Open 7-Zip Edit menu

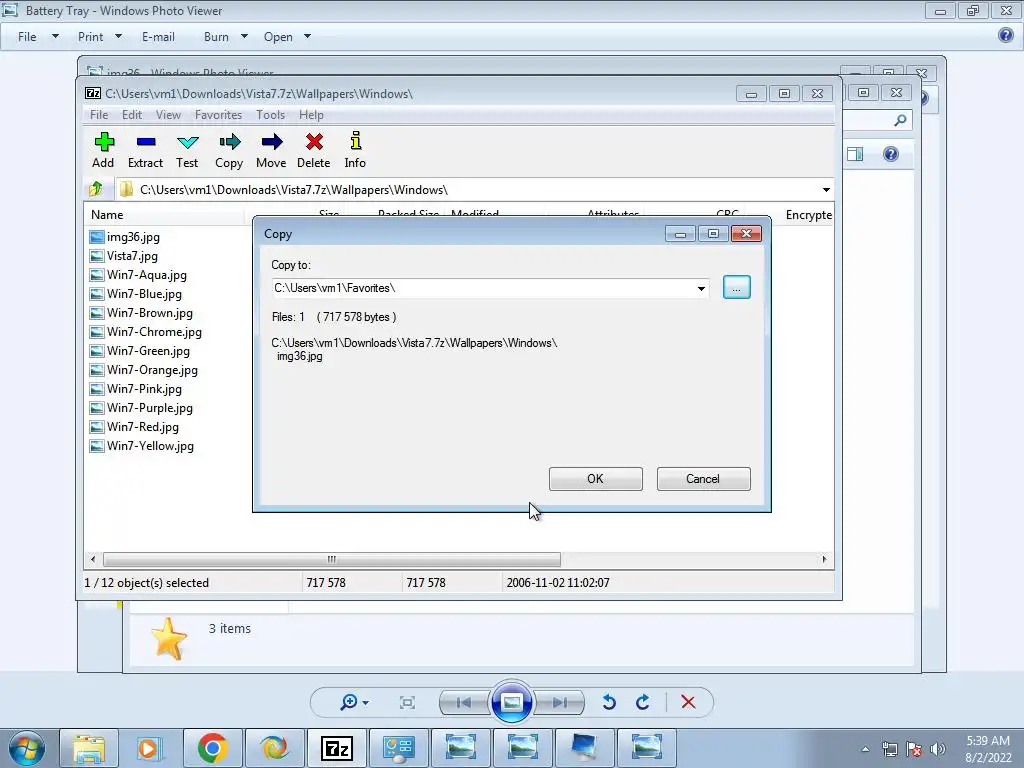click(132, 115)
